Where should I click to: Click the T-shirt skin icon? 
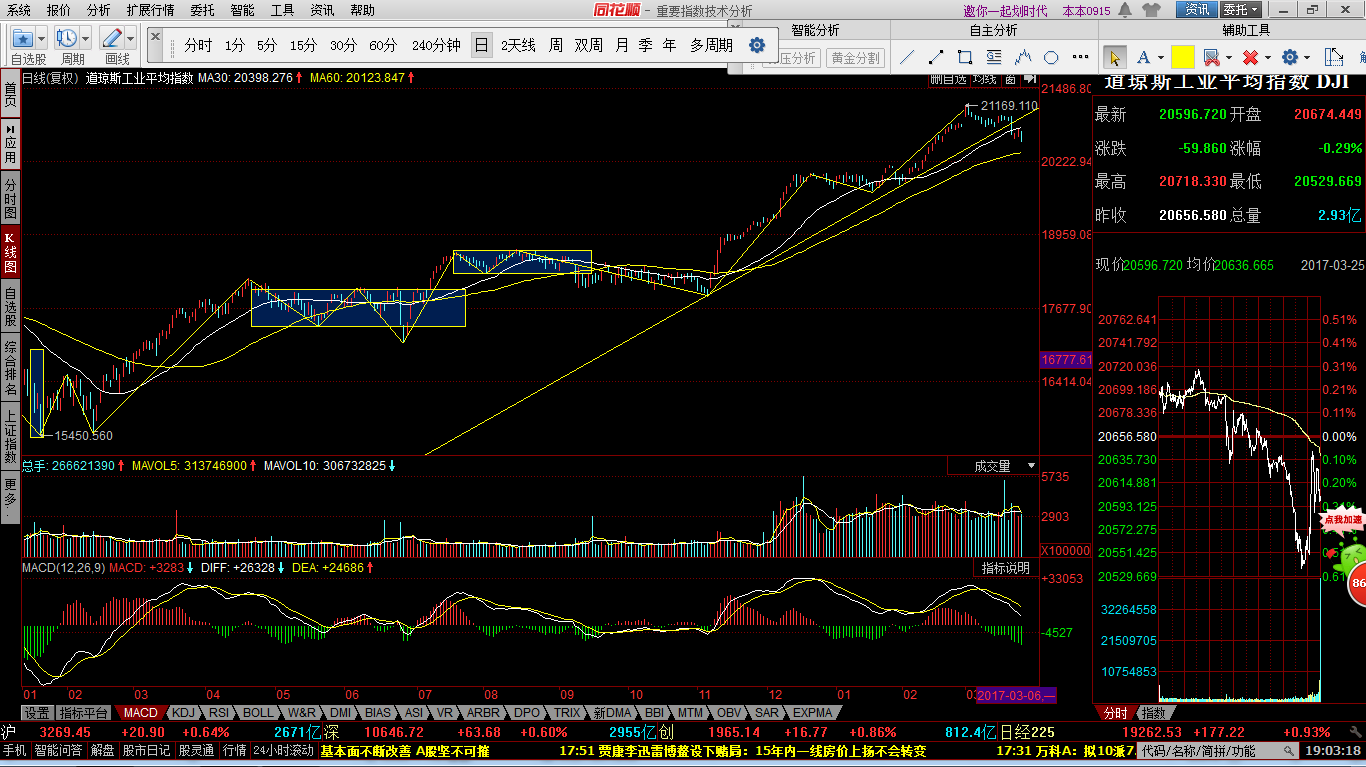(1151, 10)
